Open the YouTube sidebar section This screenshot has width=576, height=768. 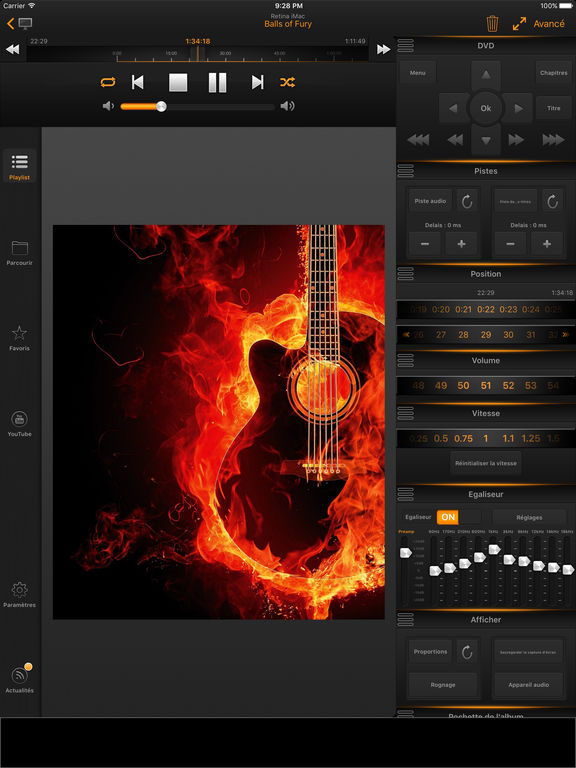[20, 424]
